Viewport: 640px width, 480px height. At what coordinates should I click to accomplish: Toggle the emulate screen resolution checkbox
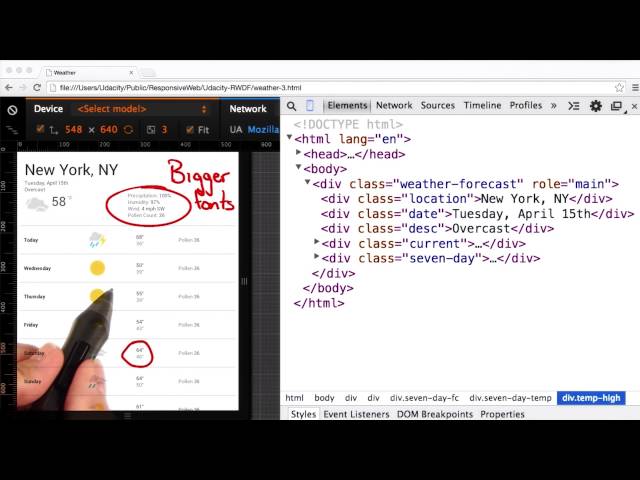40,129
